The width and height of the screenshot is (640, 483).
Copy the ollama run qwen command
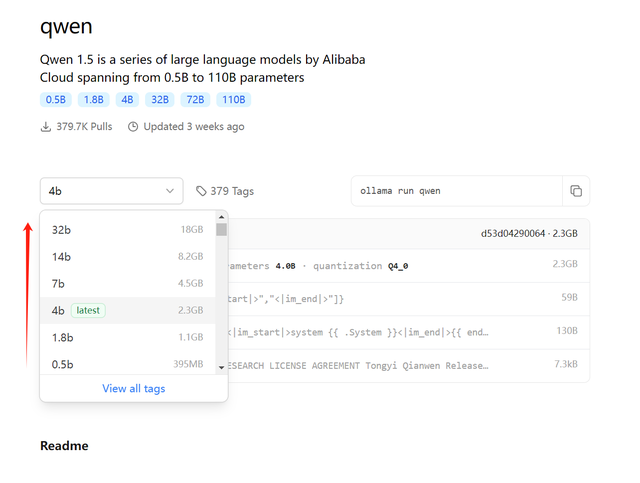click(576, 191)
